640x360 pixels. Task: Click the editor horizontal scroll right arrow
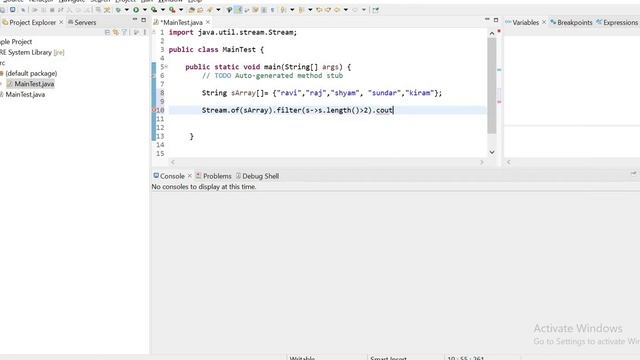click(x=482, y=162)
